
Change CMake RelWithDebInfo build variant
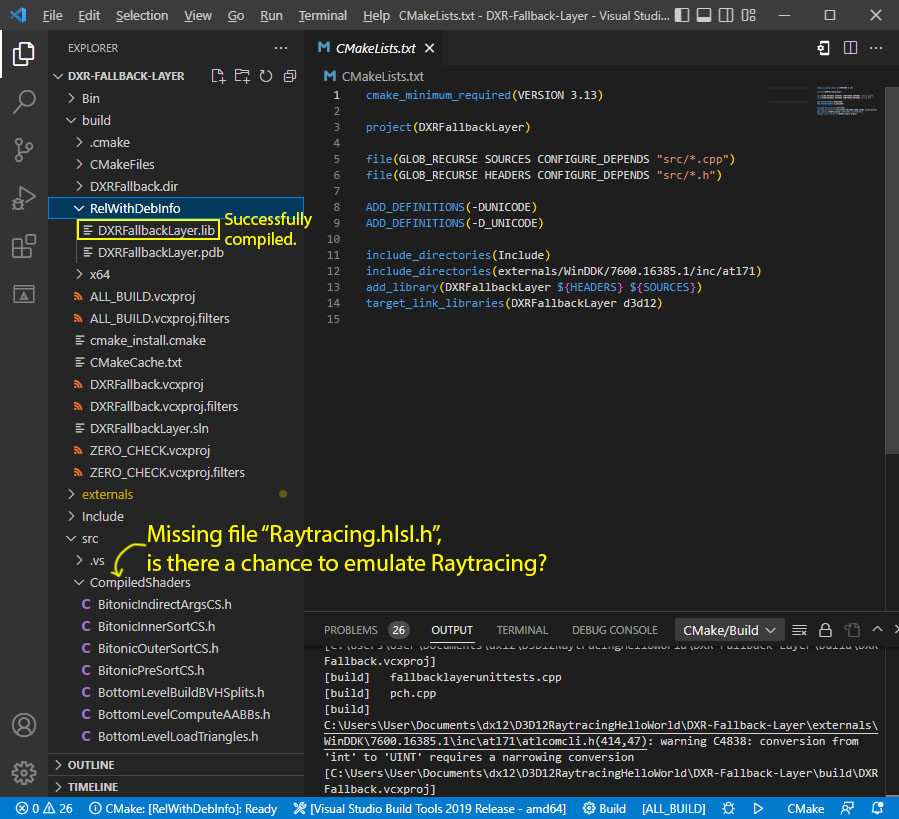183,809
